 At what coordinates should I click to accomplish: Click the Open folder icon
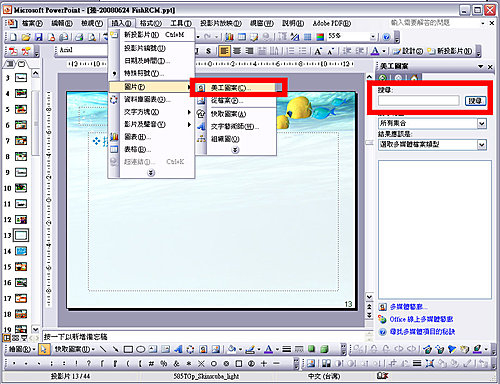click(26, 37)
